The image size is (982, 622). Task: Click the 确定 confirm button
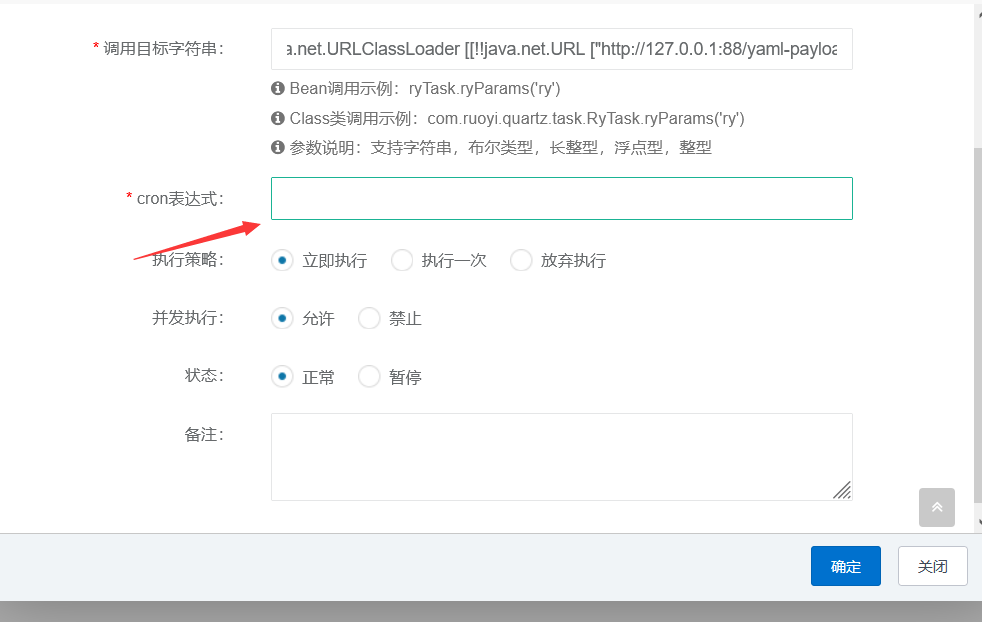click(x=845, y=566)
